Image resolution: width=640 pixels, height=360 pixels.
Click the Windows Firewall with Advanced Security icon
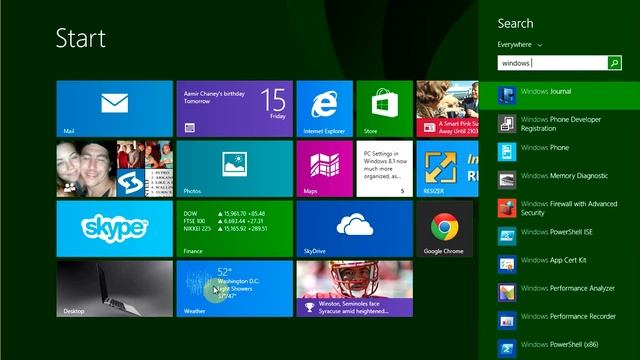[x=507, y=208]
